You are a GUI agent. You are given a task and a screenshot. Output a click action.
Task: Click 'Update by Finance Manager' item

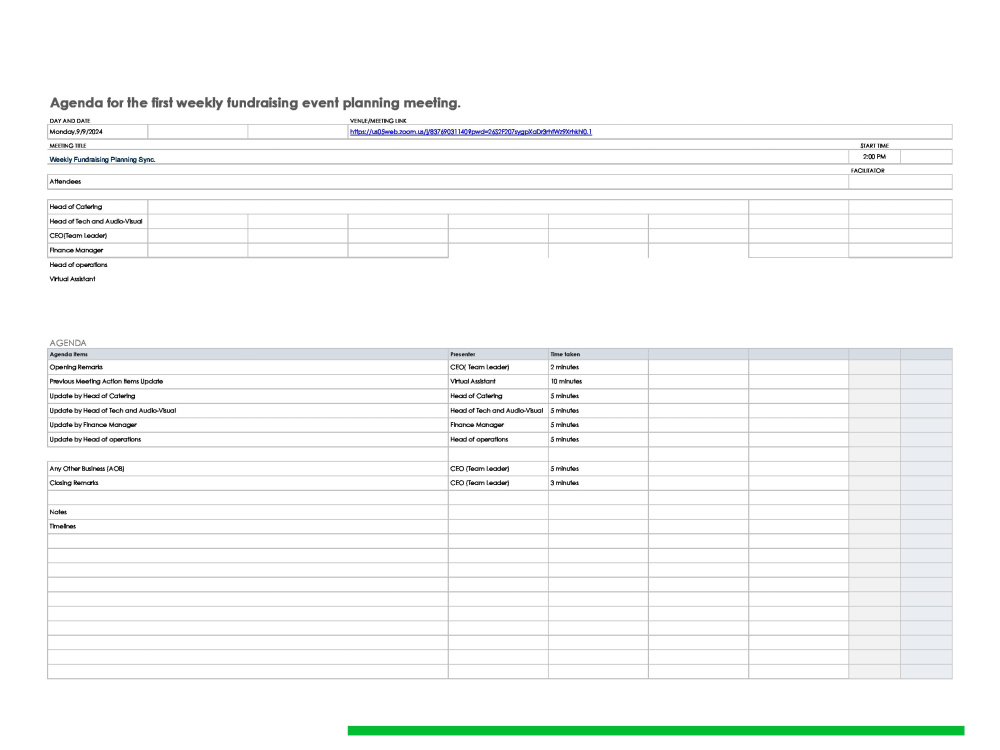pos(248,425)
